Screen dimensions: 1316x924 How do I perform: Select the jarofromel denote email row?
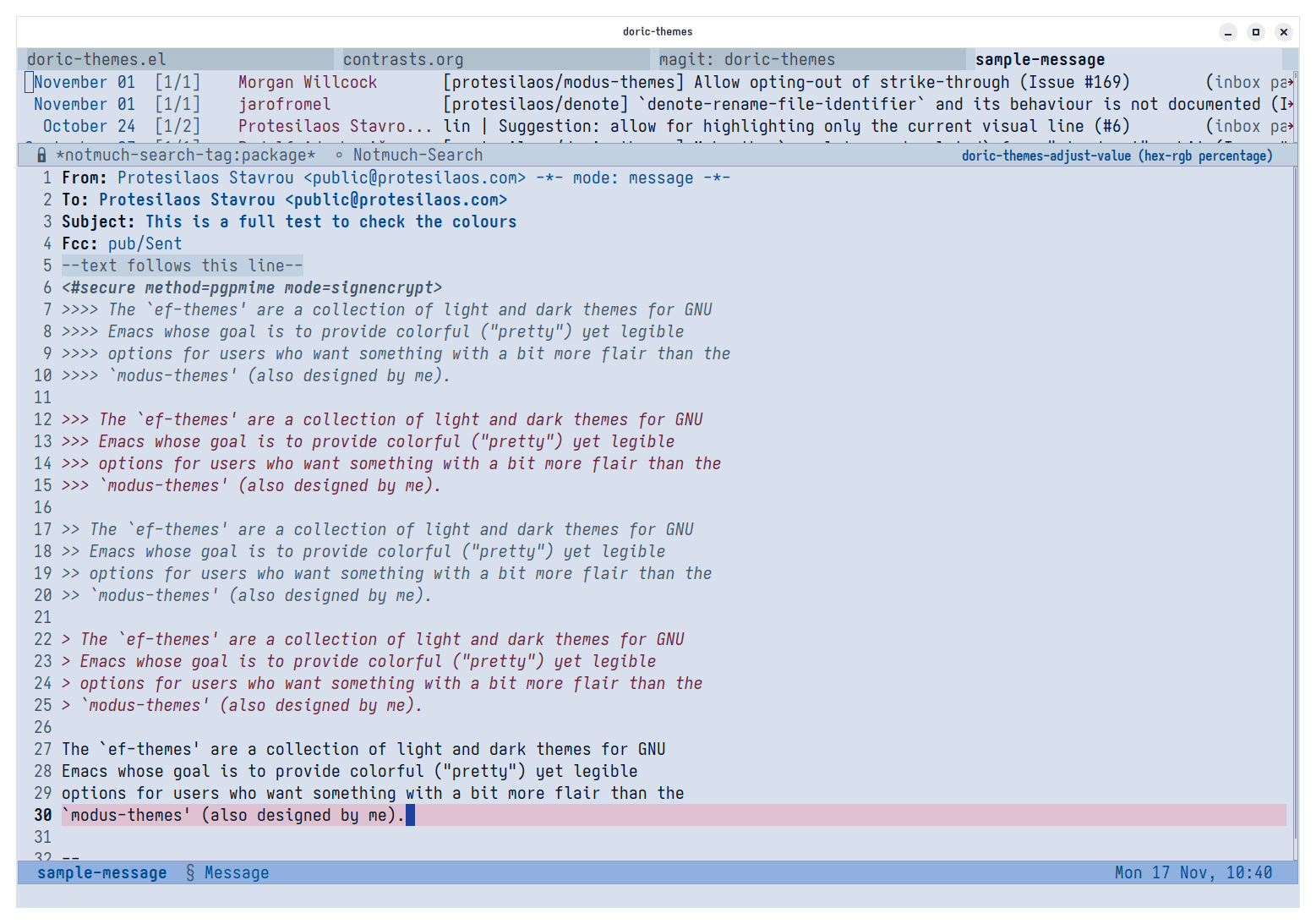(284, 104)
